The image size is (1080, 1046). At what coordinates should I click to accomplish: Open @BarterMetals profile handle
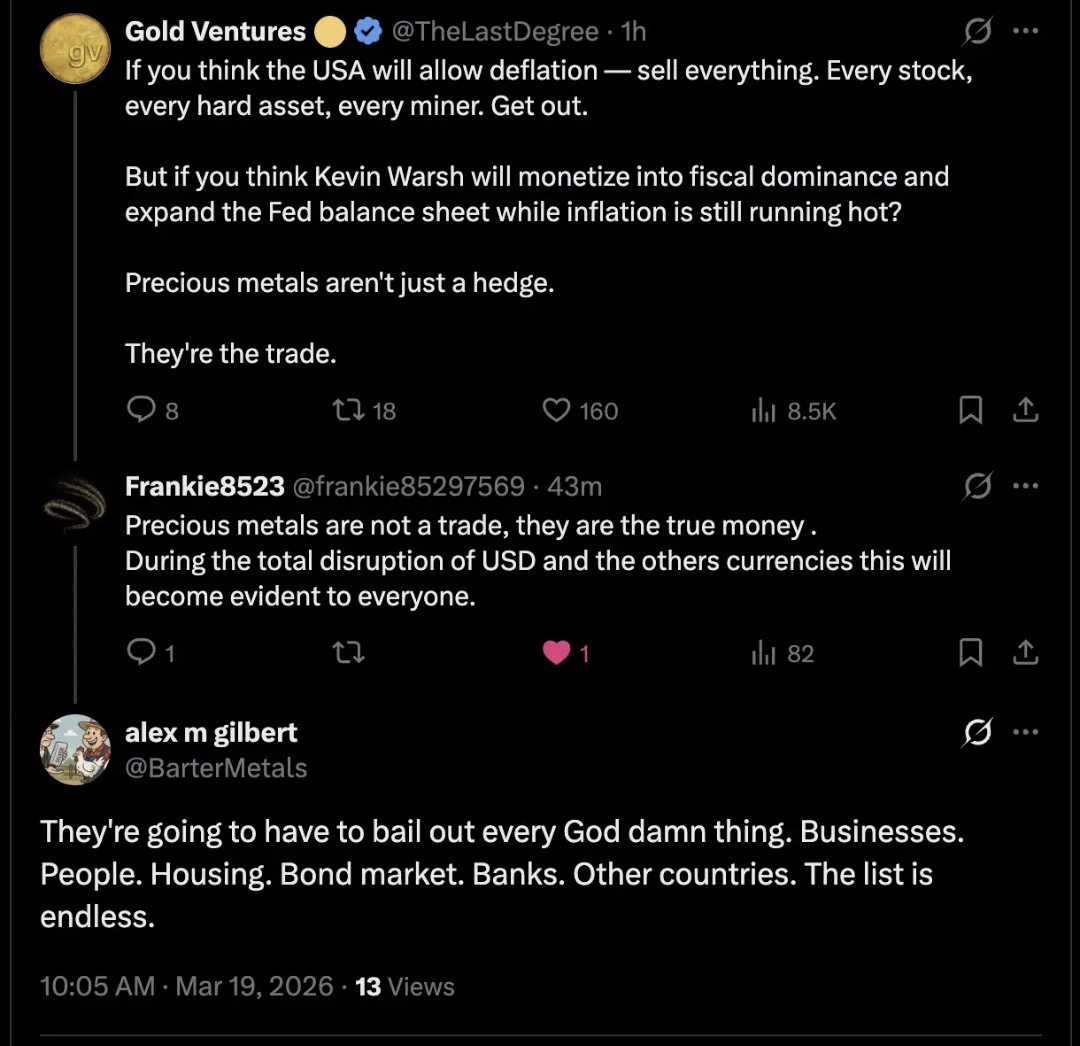pyautogui.click(x=215, y=768)
